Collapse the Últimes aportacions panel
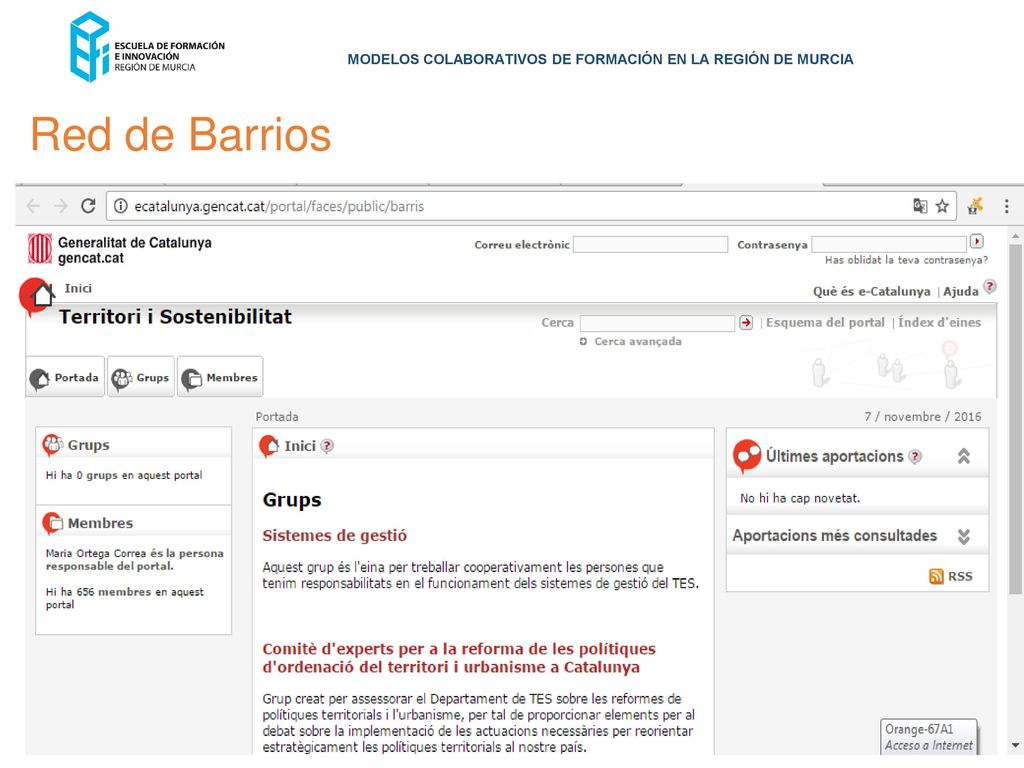 click(x=963, y=456)
